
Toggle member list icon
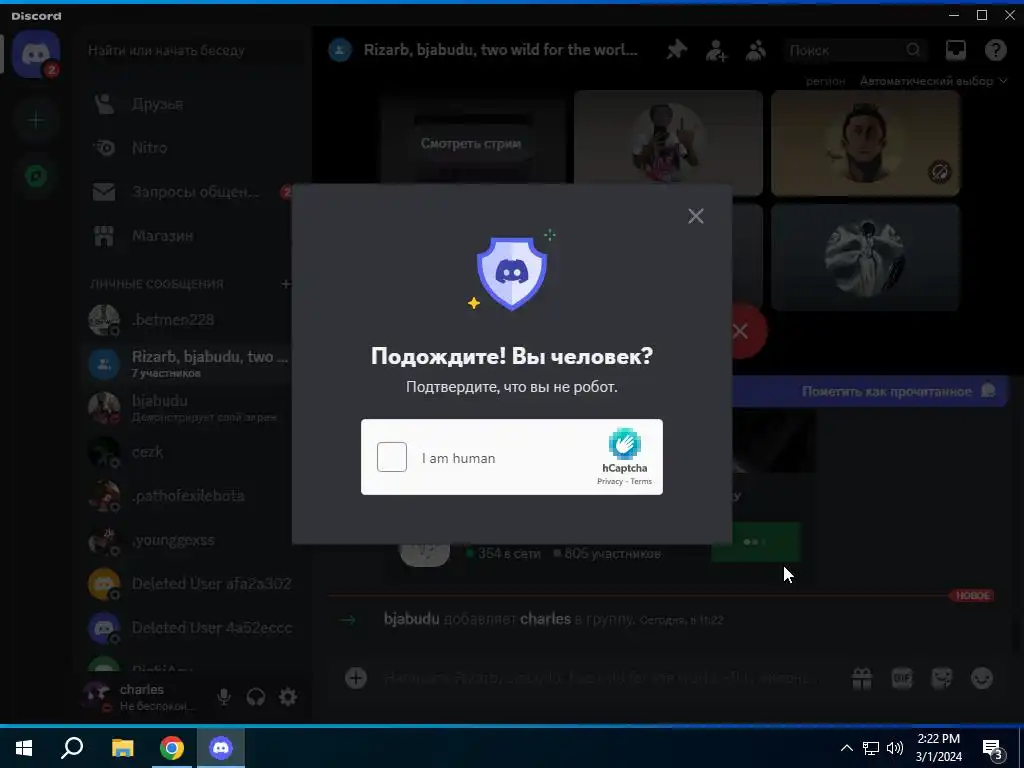(756, 50)
